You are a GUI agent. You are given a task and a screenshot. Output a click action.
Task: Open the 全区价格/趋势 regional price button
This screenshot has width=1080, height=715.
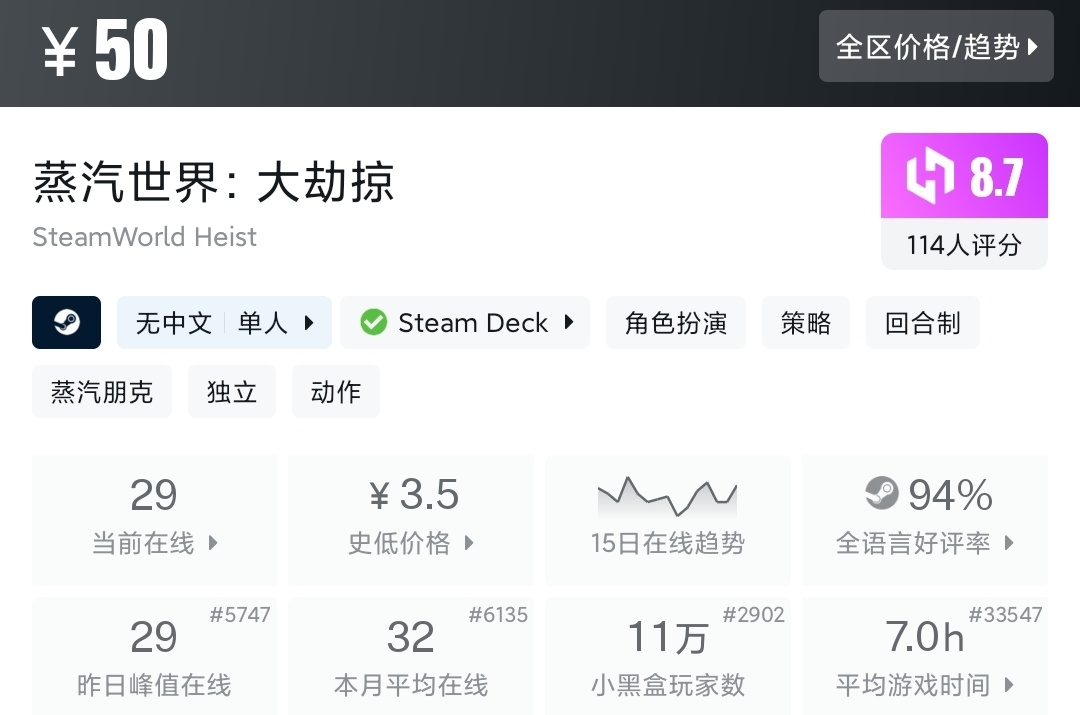tap(936, 47)
